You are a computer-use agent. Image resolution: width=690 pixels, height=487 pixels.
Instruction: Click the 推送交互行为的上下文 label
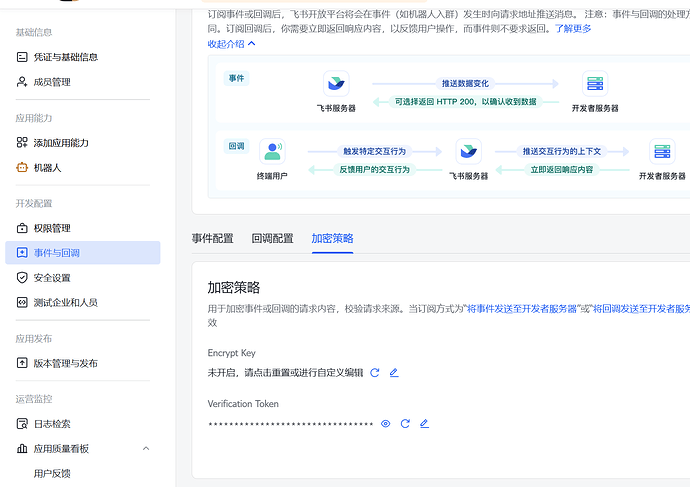point(562,151)
